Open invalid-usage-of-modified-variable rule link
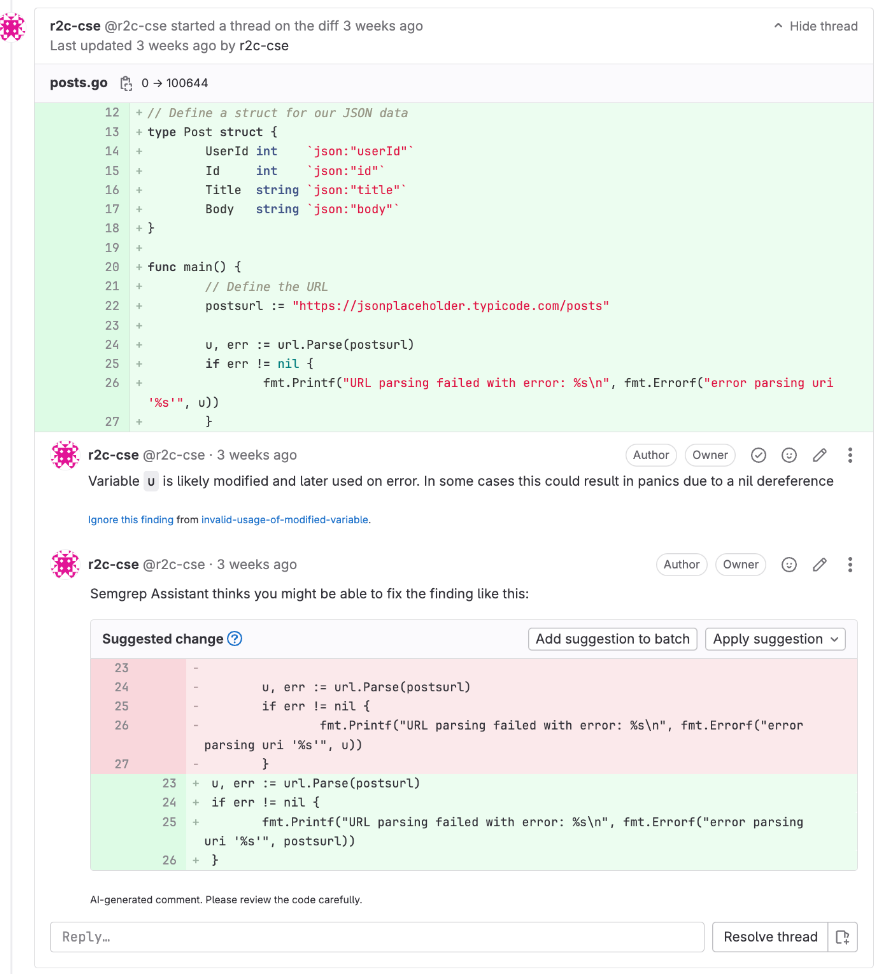The width and height of the screenshot is (890, 974). 285,519
